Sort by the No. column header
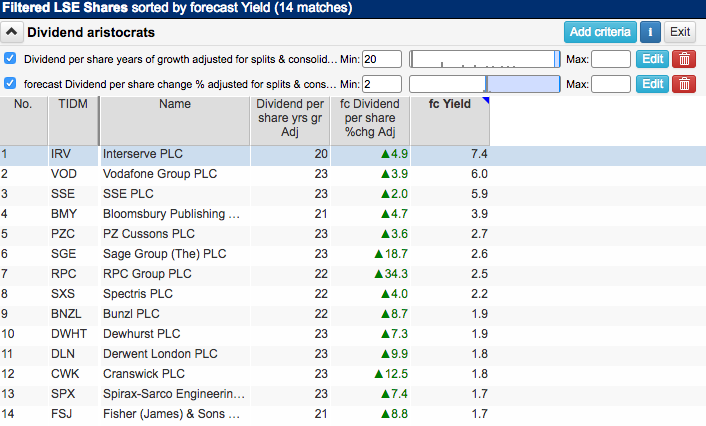The width and height of the screenshot is (706, 426). tap(23, 121)
